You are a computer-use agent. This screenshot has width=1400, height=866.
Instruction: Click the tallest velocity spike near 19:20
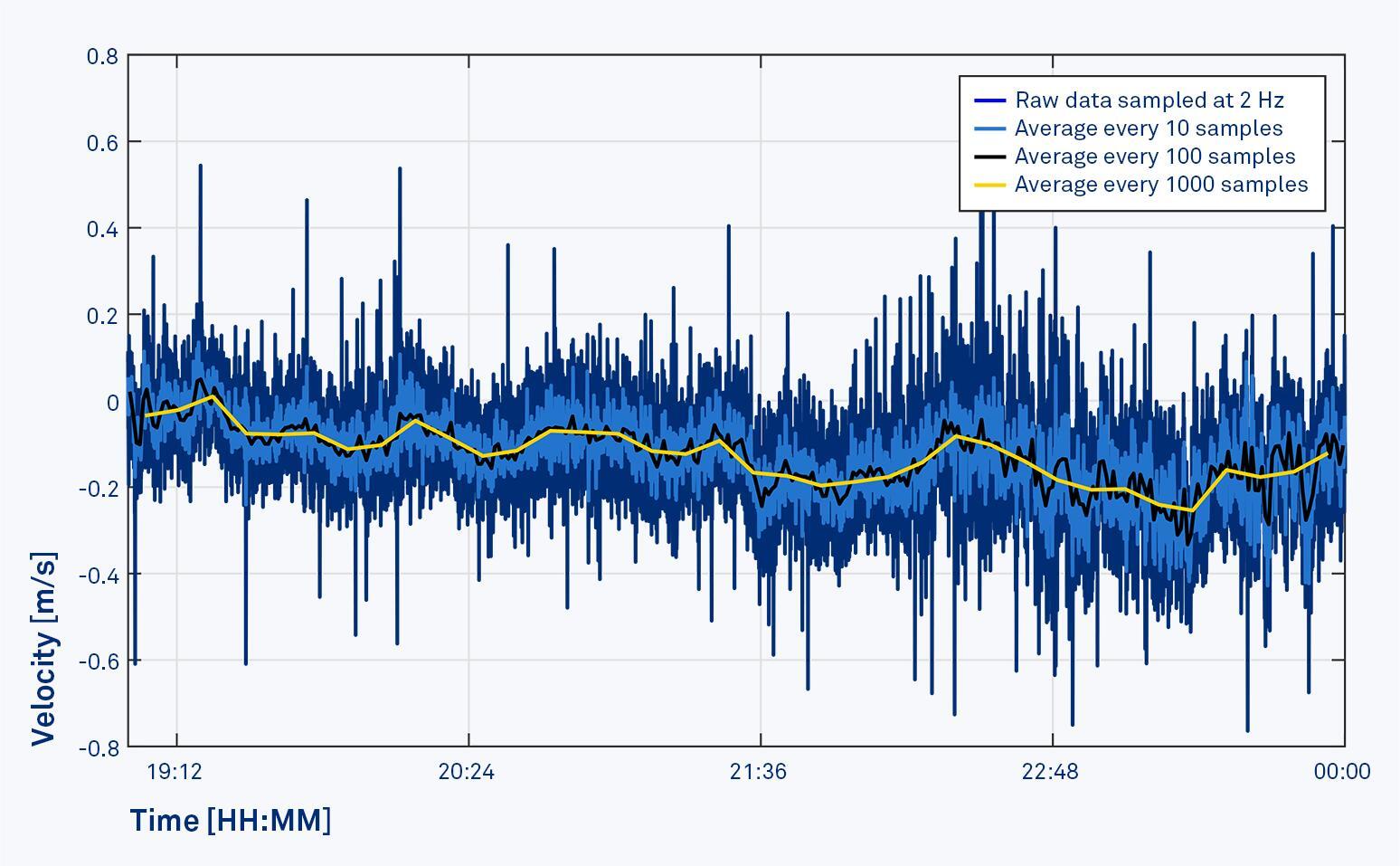click(x=201, y=167)
